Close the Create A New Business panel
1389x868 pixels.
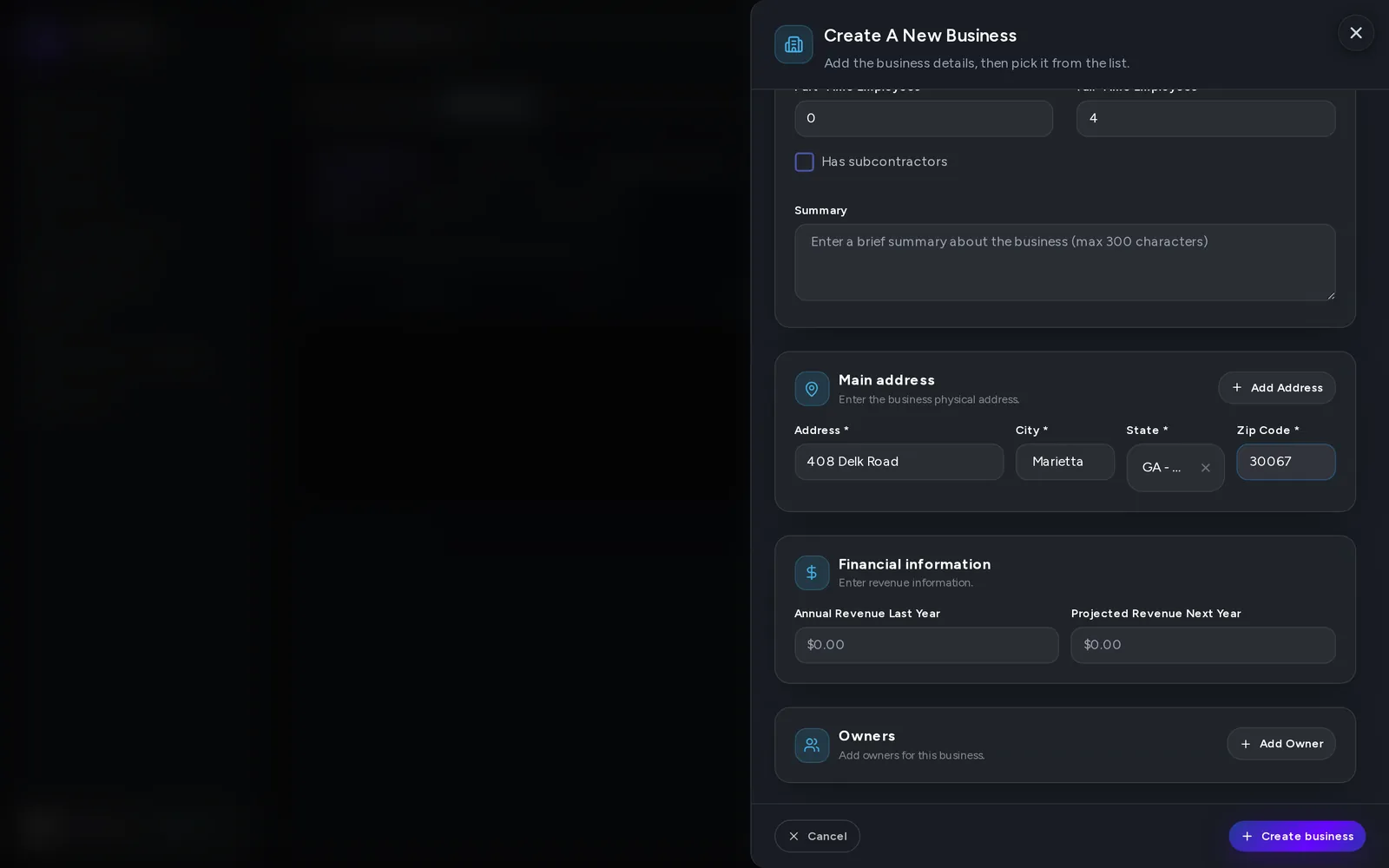[1355, 33]
